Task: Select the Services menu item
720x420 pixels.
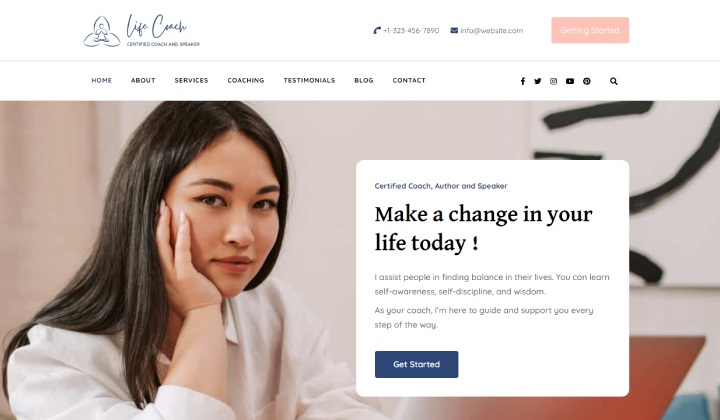Action: click(x=191, y=80)
